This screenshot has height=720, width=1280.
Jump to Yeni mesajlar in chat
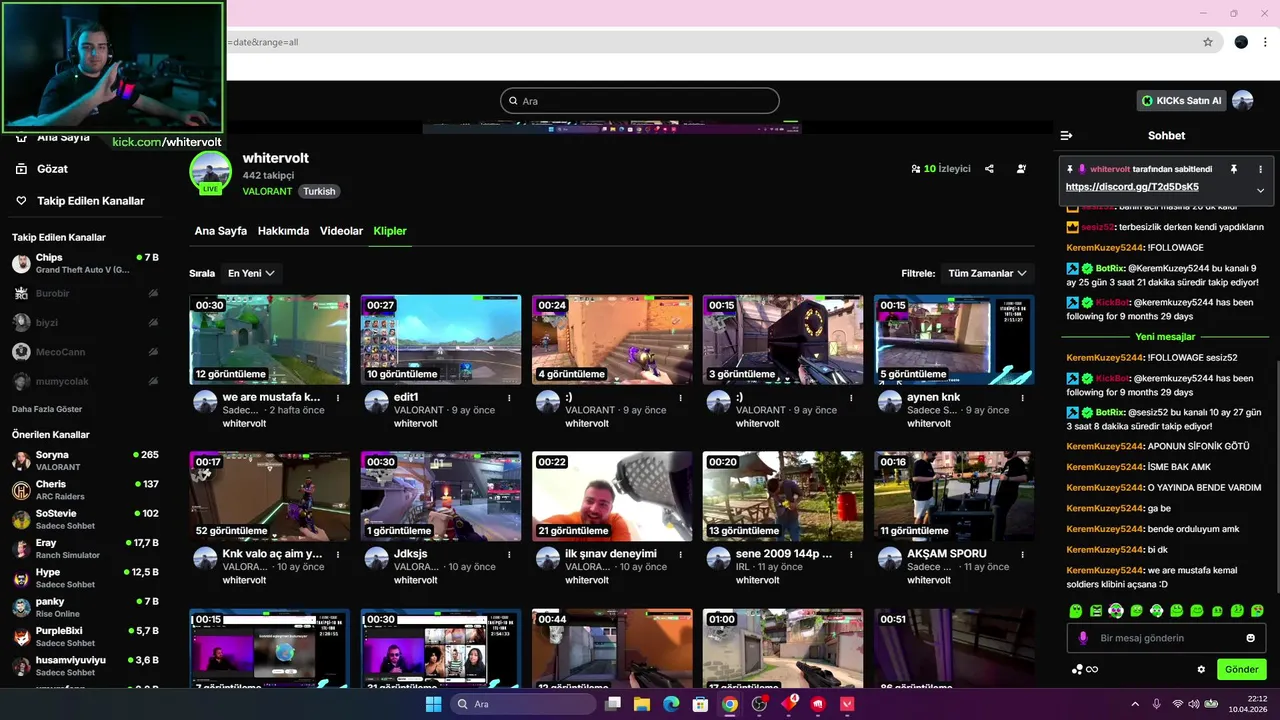1165,337
